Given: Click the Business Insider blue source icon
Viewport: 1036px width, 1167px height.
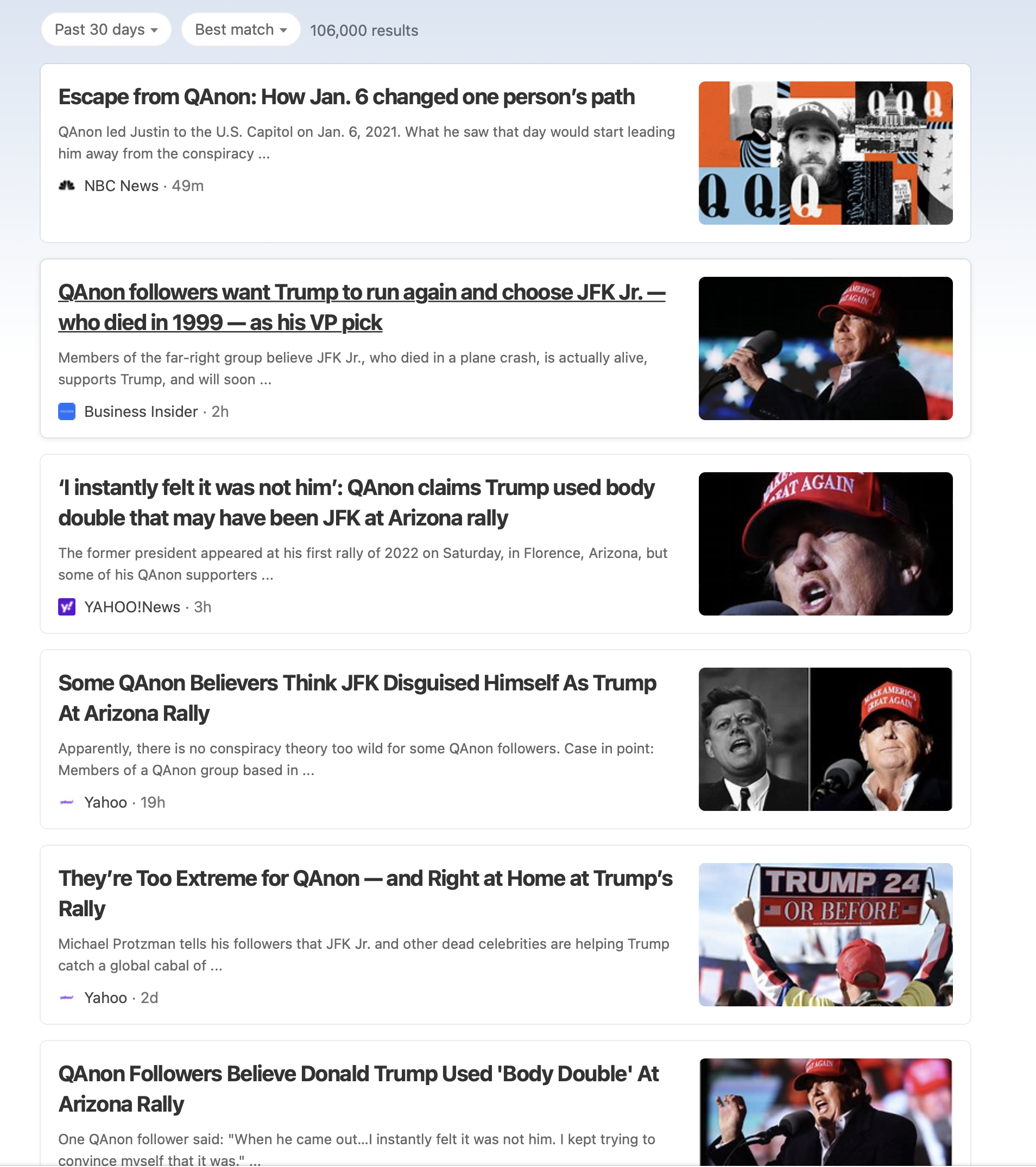Looking at the screenshot, I should click(67, 411).
